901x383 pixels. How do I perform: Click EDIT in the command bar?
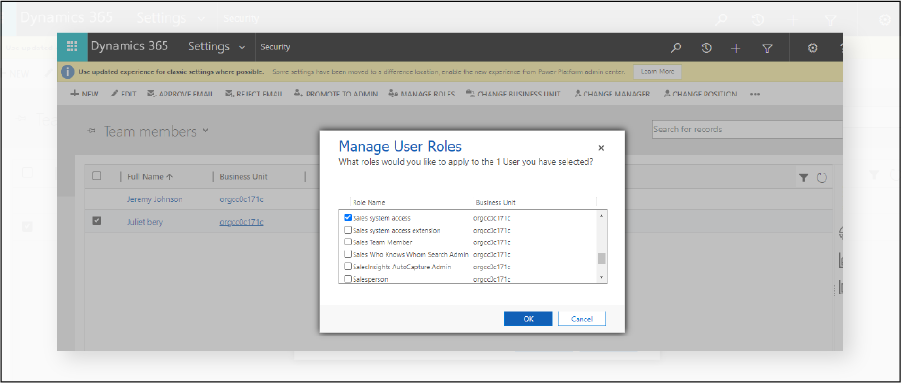point(124,94)
